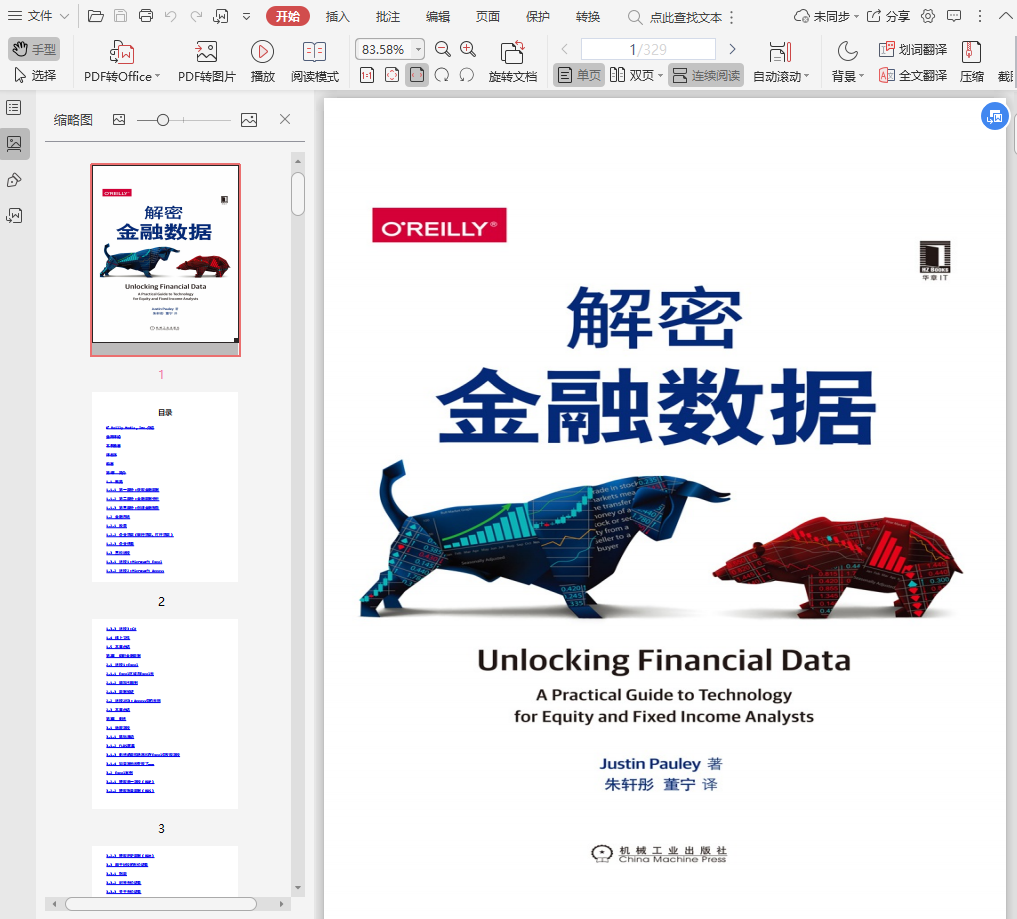This screenshot has width=1017, height=919.
Task: Click the larger thumbnail size icon
Action: [x=249, y=119]
